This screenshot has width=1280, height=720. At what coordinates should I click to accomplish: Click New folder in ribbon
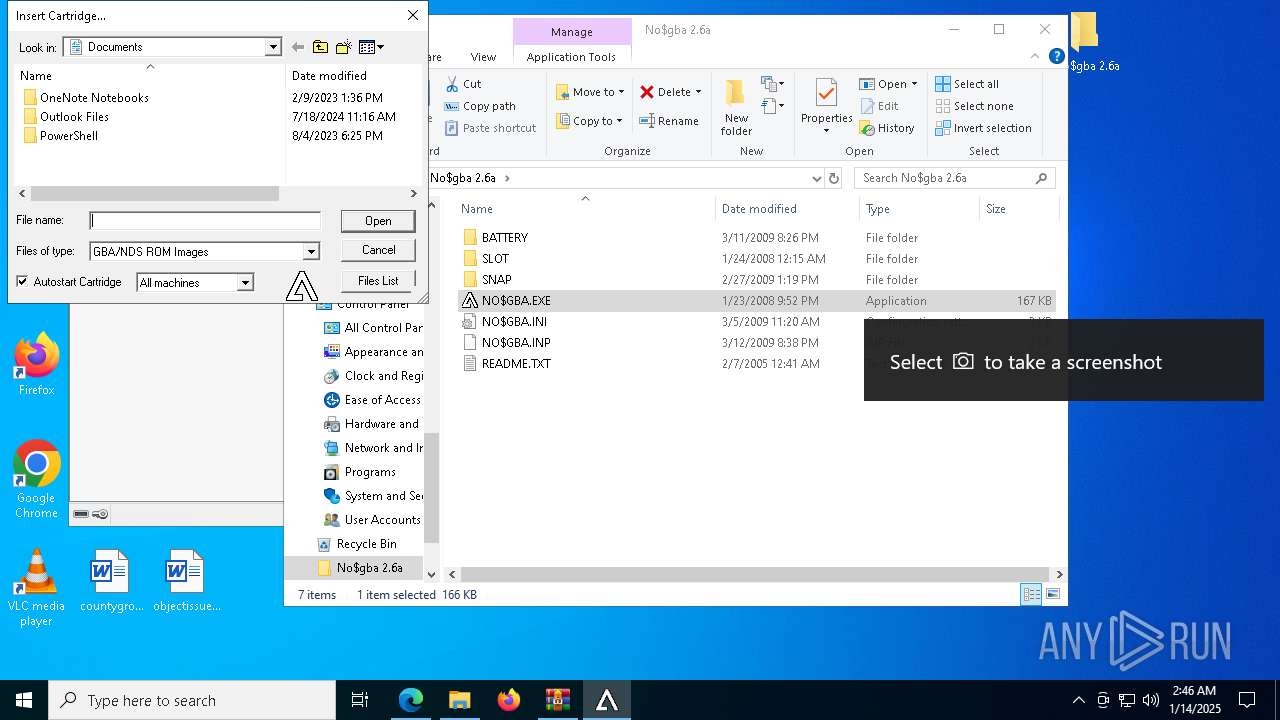pos(736,108)
